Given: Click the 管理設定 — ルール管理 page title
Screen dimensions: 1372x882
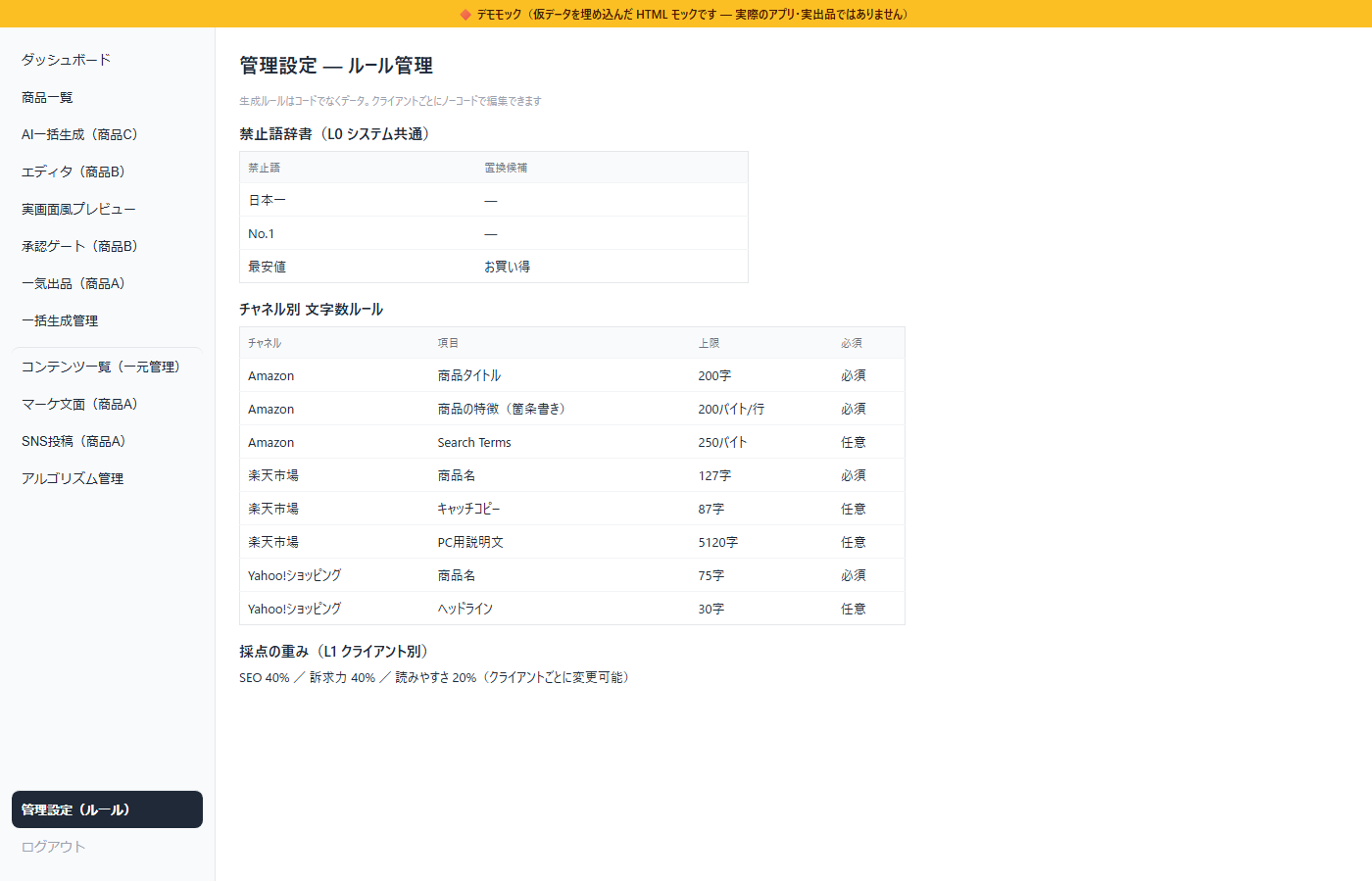Looking at the screenshot, I should tap(336, 66).
